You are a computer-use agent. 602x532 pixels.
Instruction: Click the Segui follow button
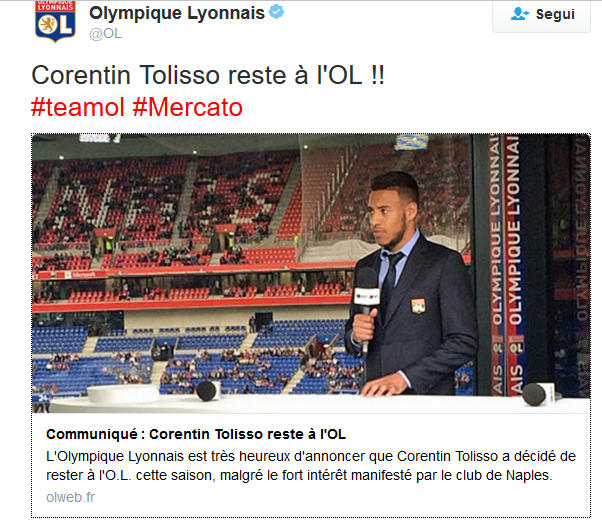coord(541,16)
